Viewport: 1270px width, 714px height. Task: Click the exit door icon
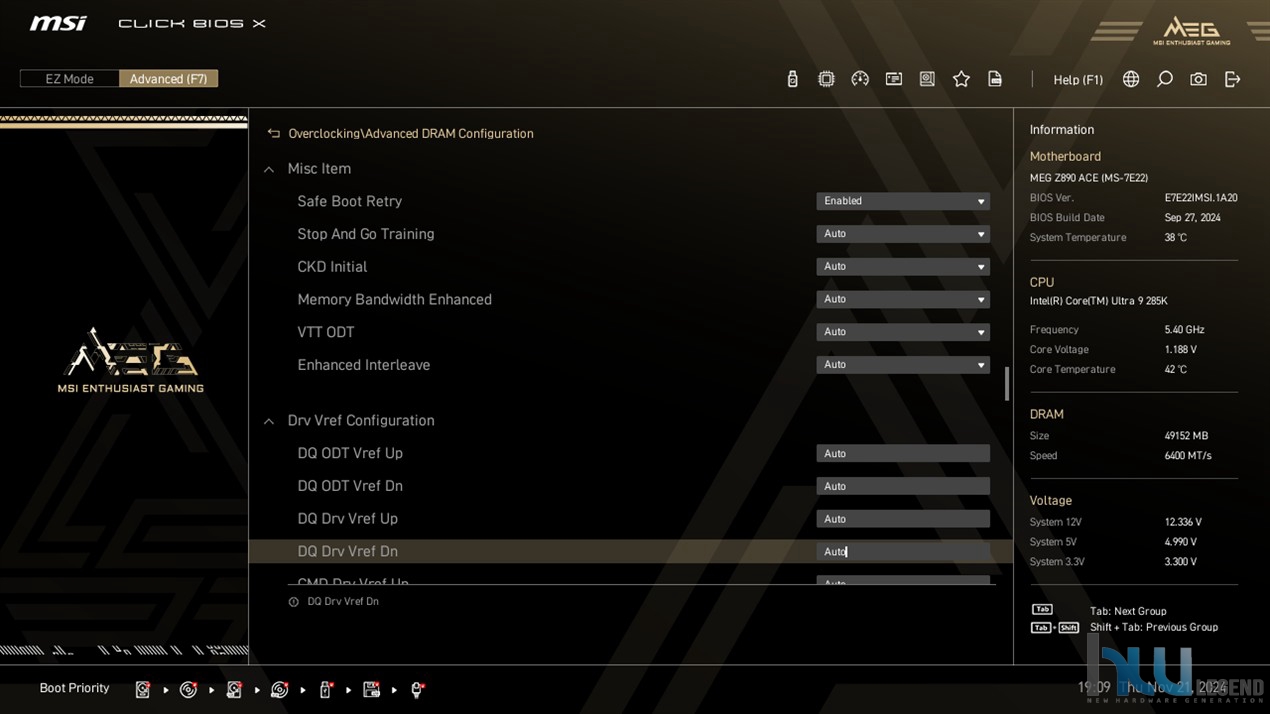click(1232, 79)
